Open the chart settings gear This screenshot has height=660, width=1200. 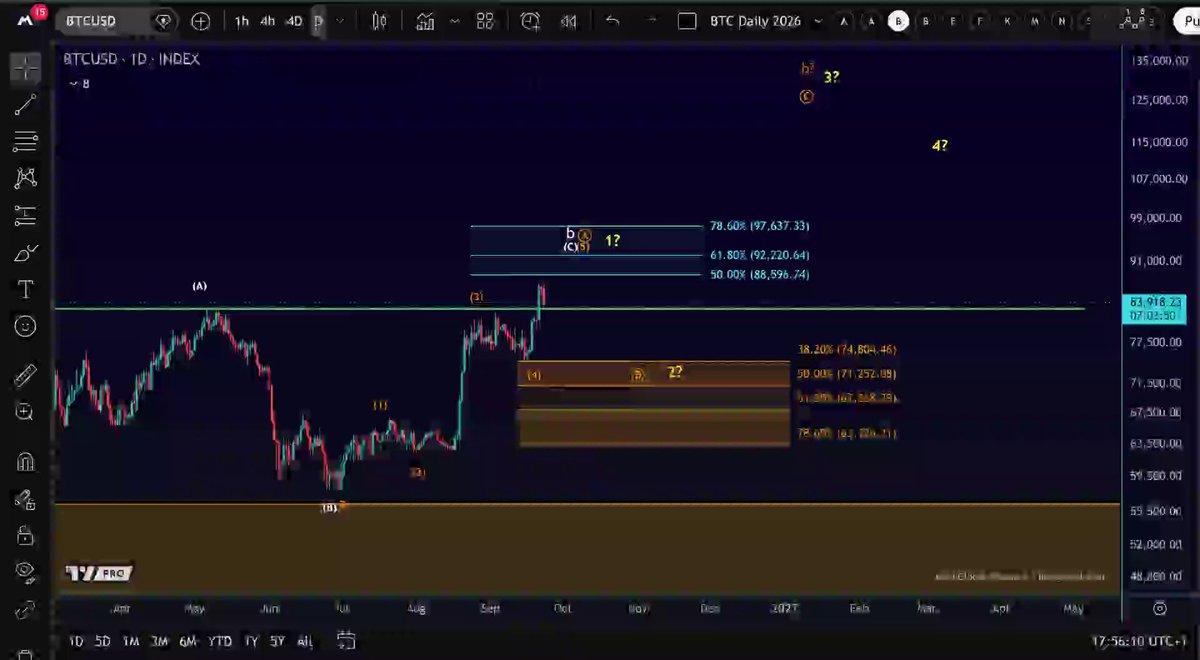(1160, 608)
